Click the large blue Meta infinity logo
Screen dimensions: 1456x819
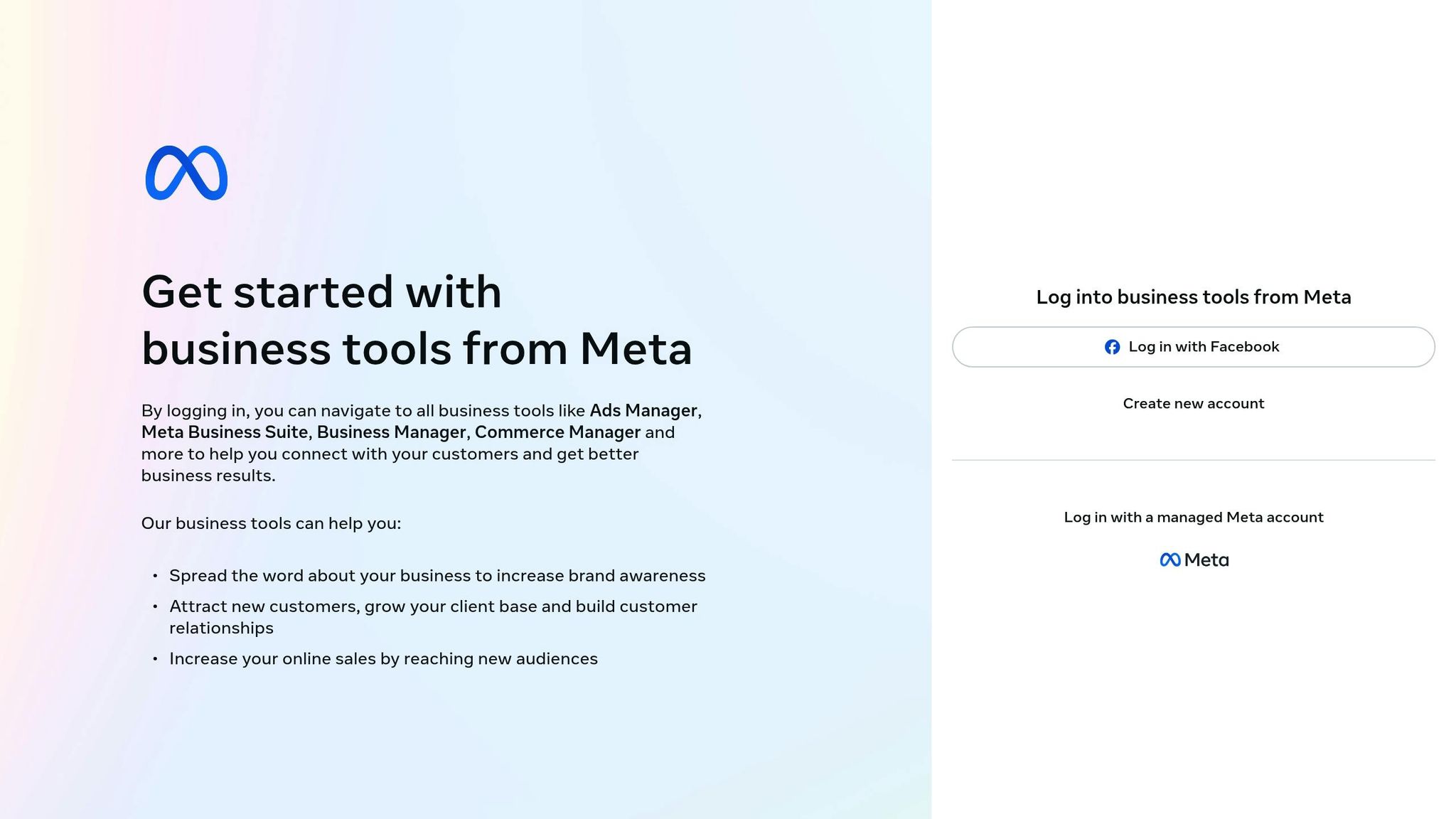(186, 173)
